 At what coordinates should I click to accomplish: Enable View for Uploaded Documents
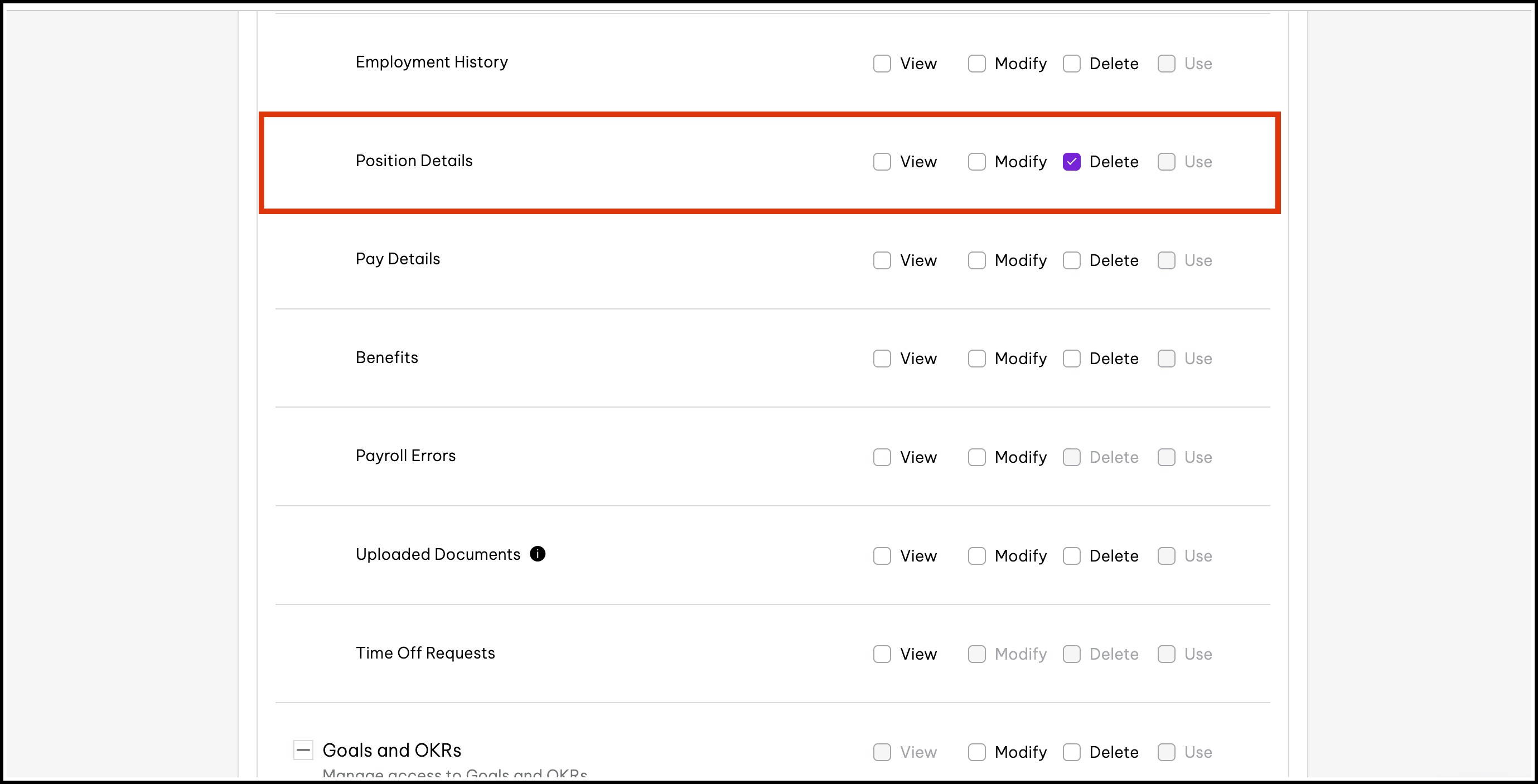(882, 556)
